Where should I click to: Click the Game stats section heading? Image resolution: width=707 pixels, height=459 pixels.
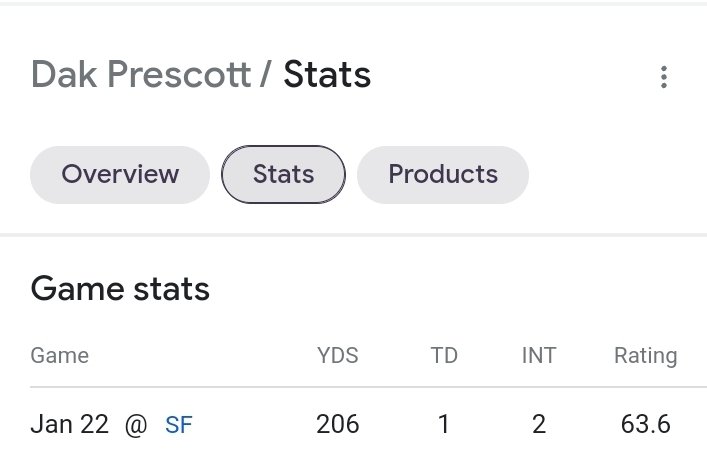pyautogui.click(x=120, y=289)
